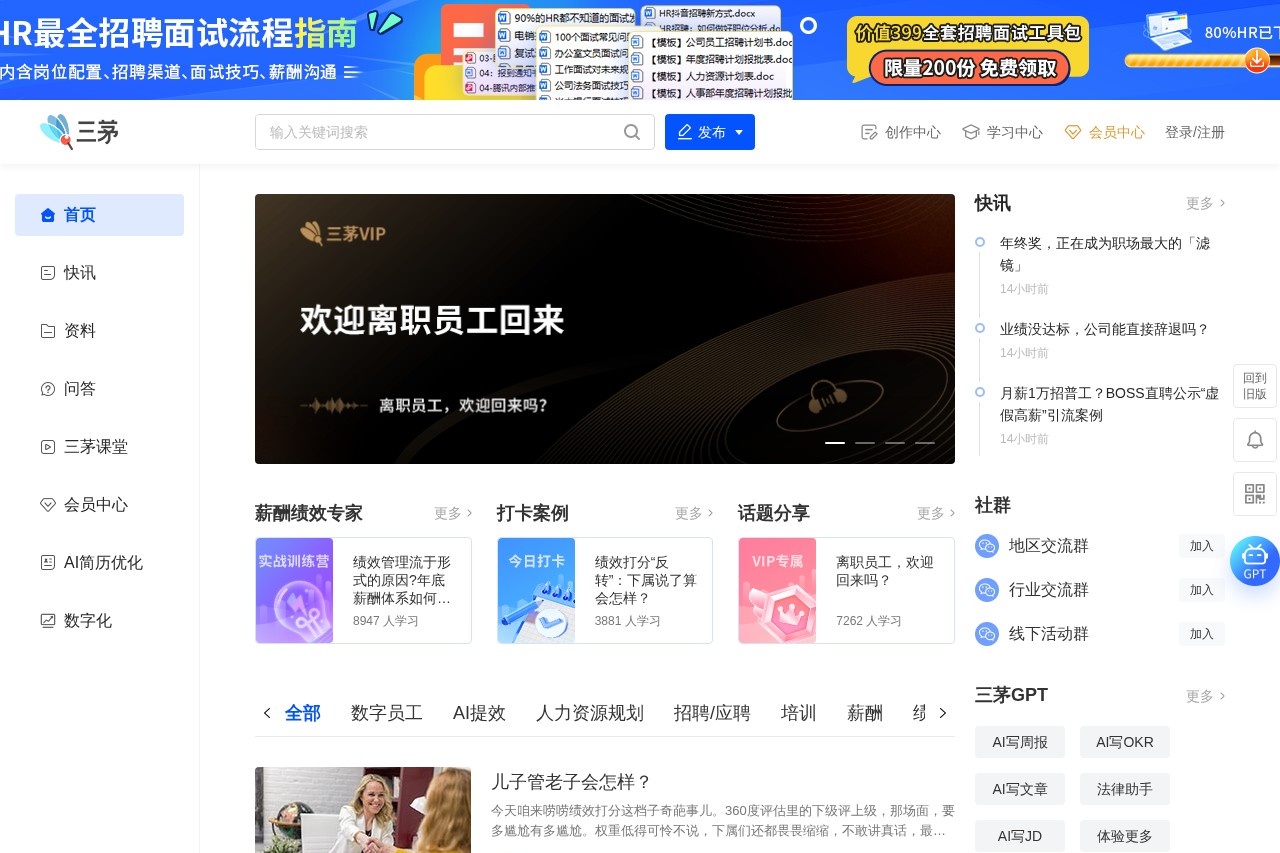1280x853 pixels.
Task: Click the download icon in top banner
Action: click(x=1257, y=60)
